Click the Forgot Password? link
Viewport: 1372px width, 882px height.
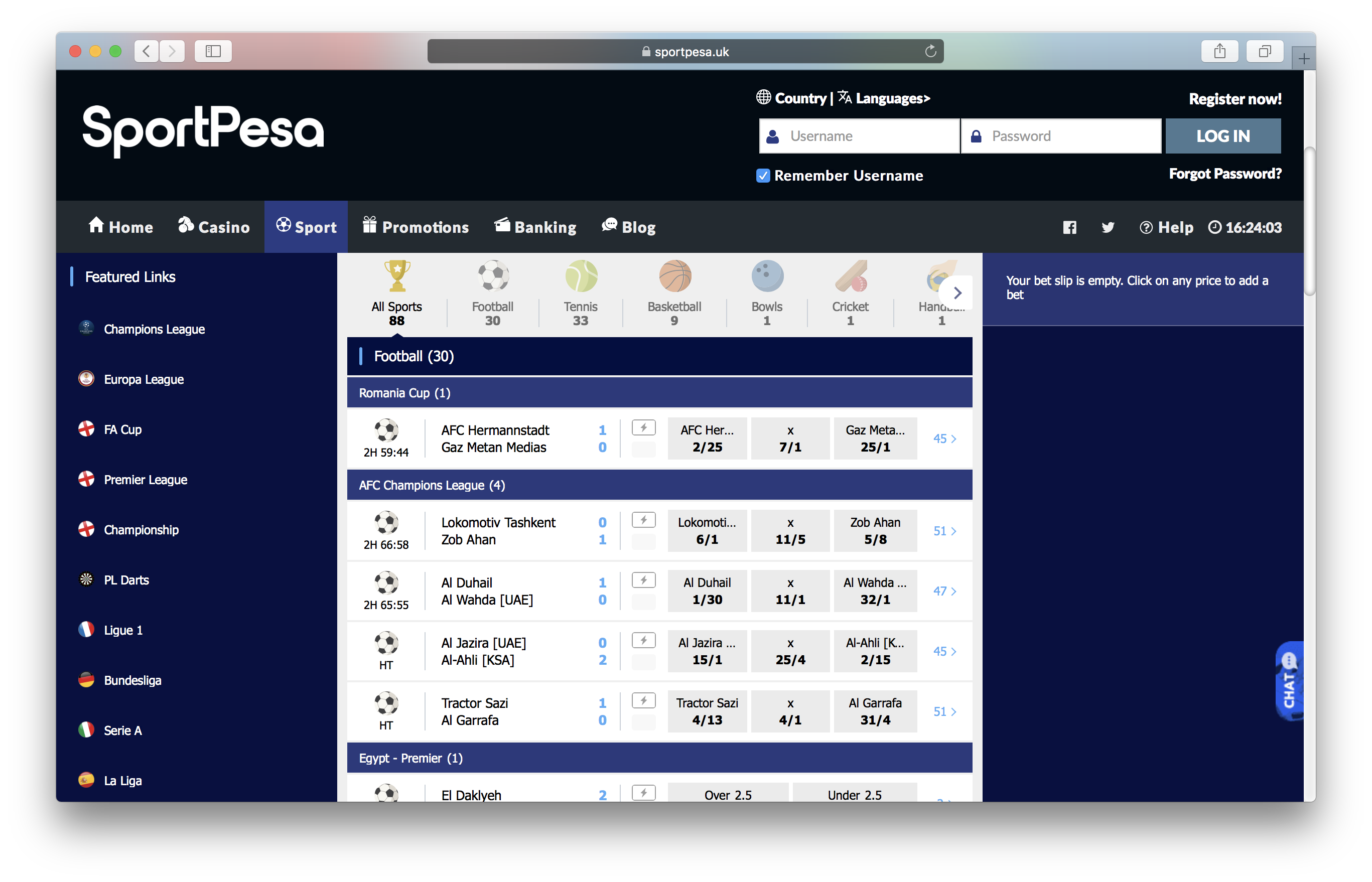1225,174
